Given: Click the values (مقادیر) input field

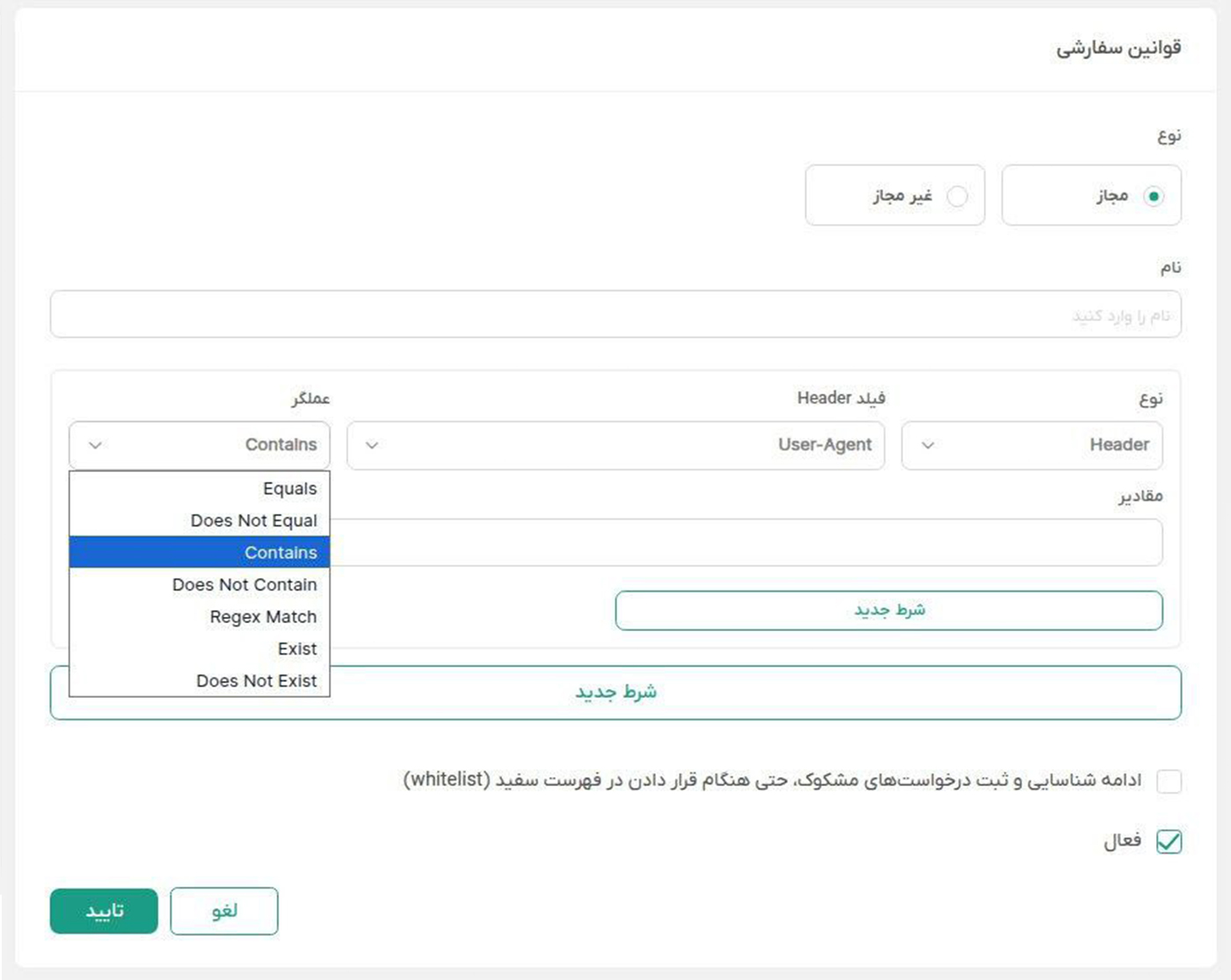Looking at the screenshot, I should click(747, 542).
